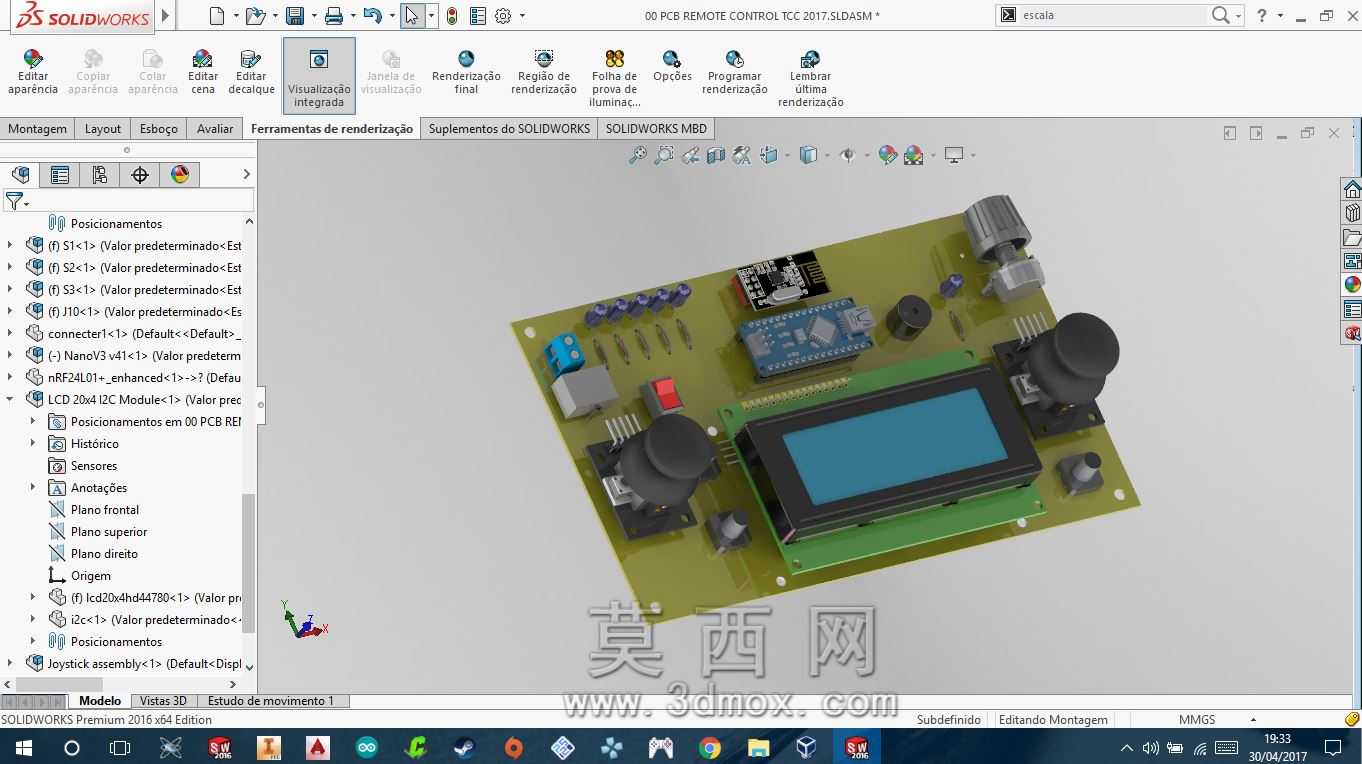The image size is (1362, 764).
Task: Select the ConfigurationManager tab icon
Action: (x=100, y=175)
